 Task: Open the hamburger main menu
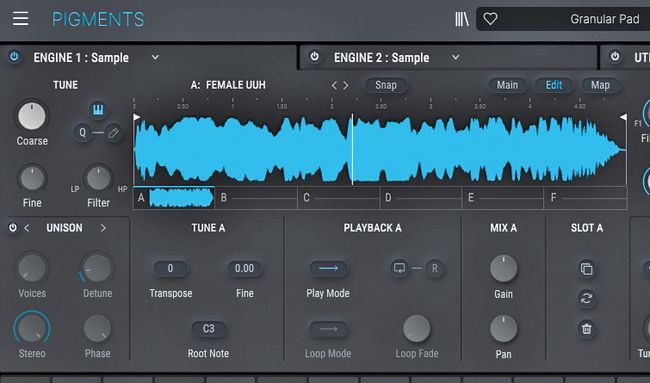pyautogui.click(x=20, y=19)
